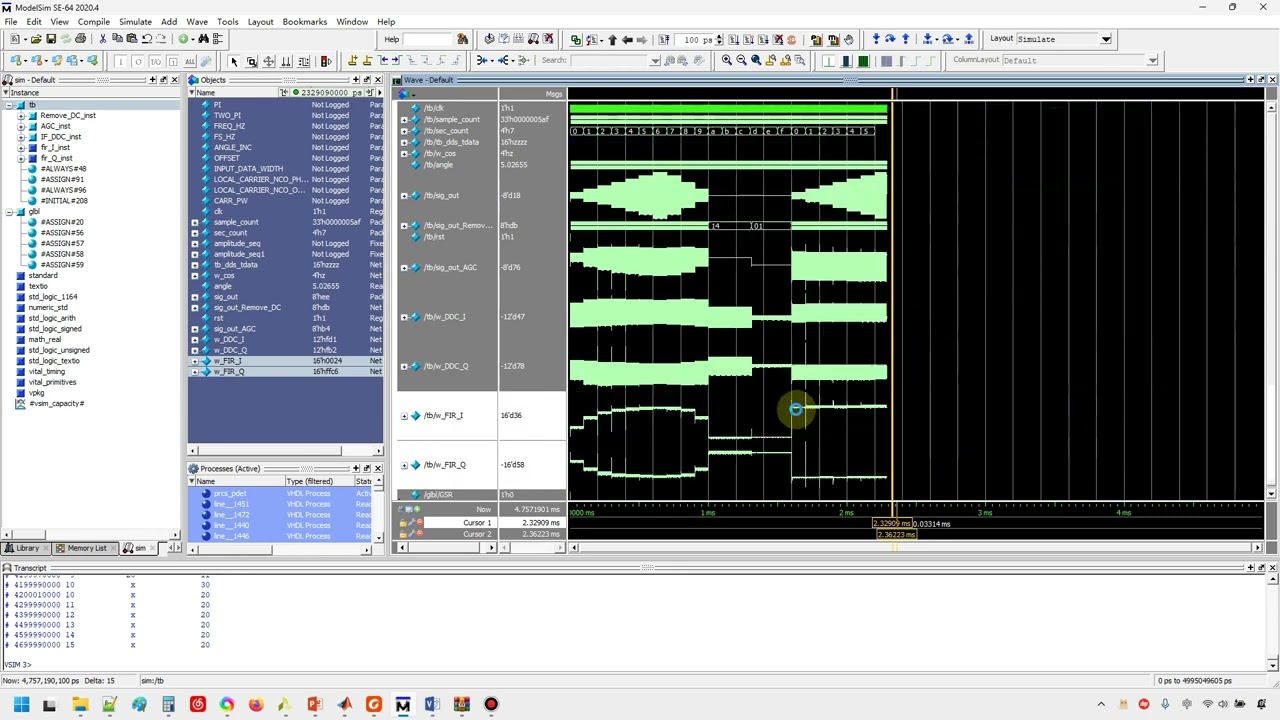Click the Zoom In magnifier icon
The height and width of the screenshot is (720, 1280).
(x=726, y=60)
